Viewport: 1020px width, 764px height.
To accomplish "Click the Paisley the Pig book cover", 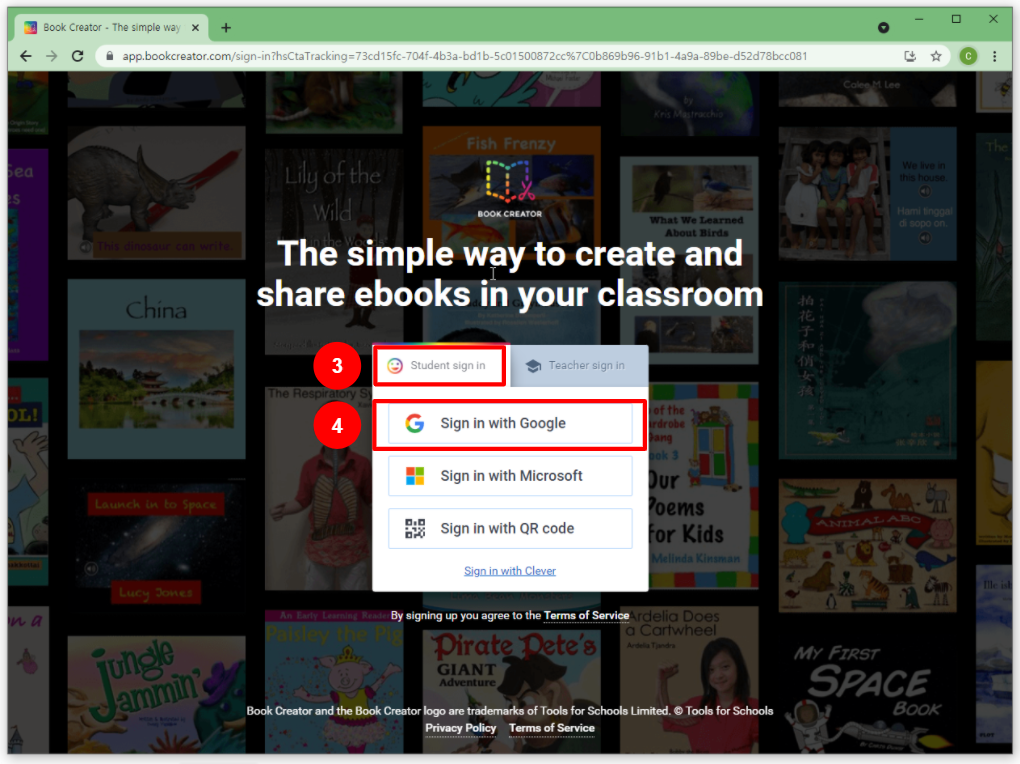I will point(334,681).
